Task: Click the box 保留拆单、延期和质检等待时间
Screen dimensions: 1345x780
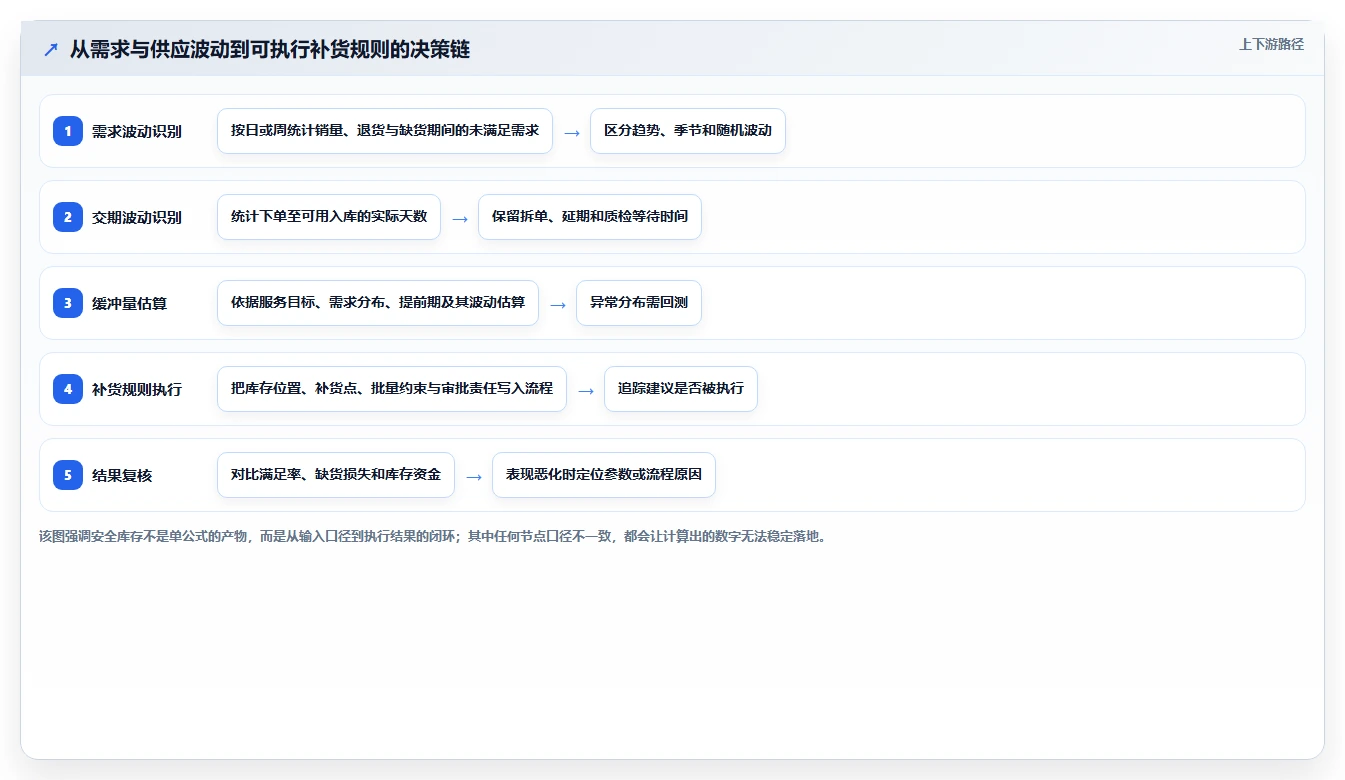Action: 590,217
